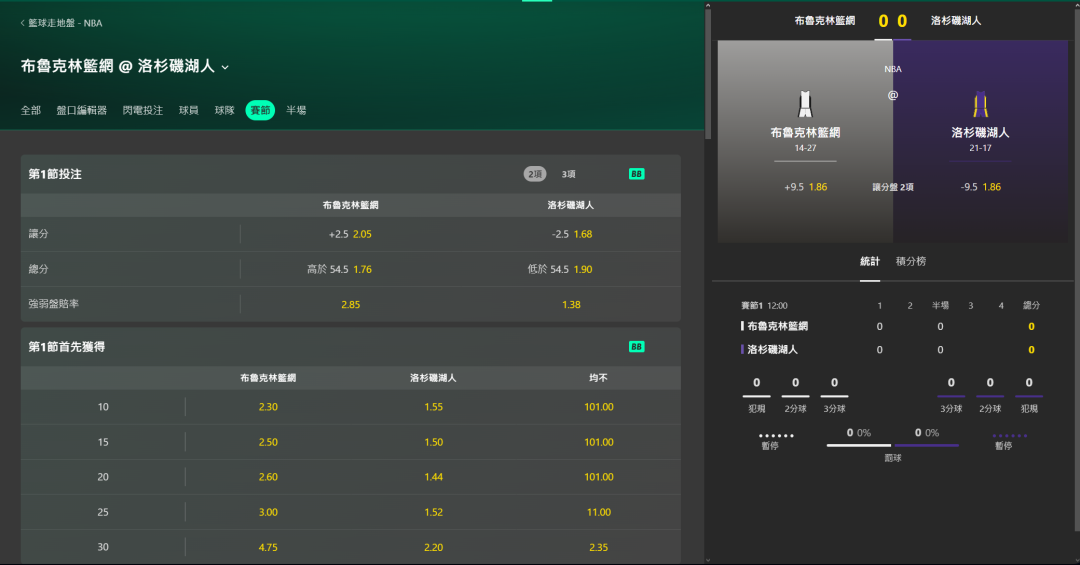Screen dimensions: 1080x565
Task: Select the 賽節 tab
Action: coord(260,110)
